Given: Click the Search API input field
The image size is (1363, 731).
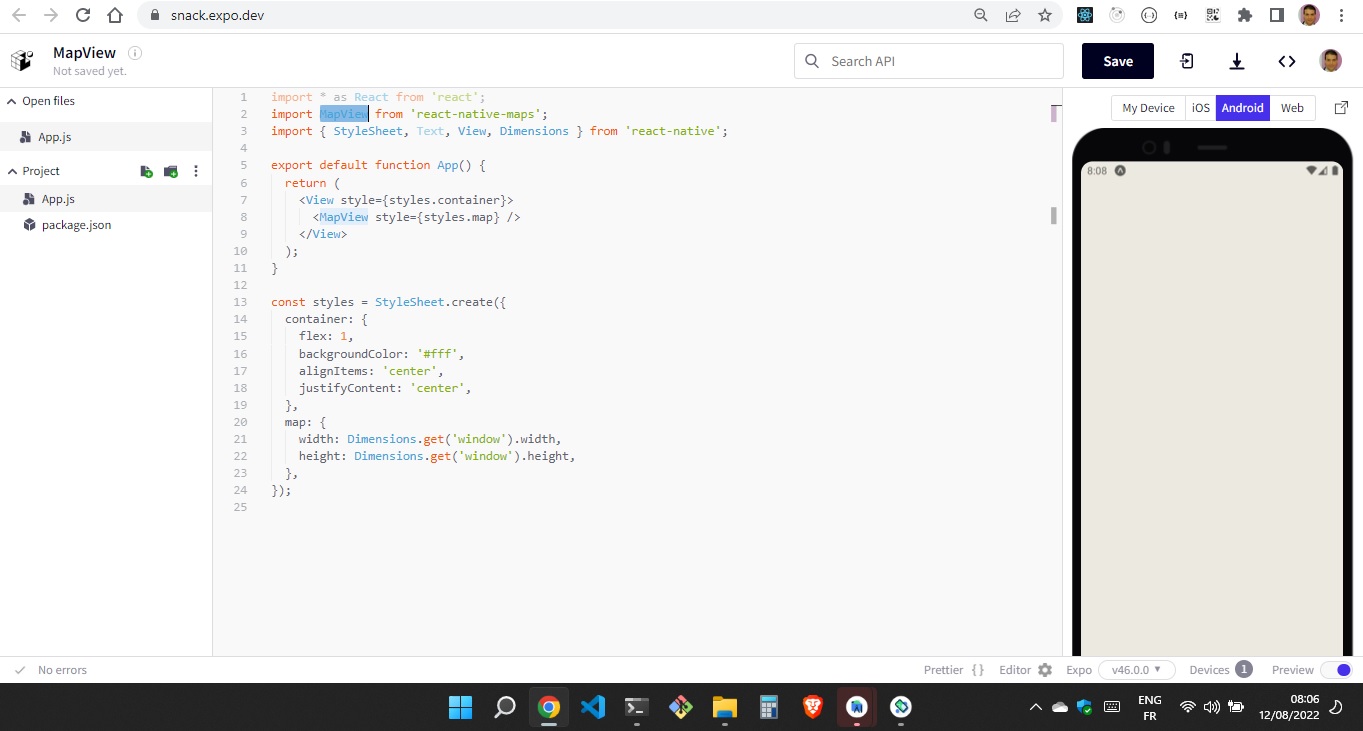Looking at the screenshot, I should (928, 61).
